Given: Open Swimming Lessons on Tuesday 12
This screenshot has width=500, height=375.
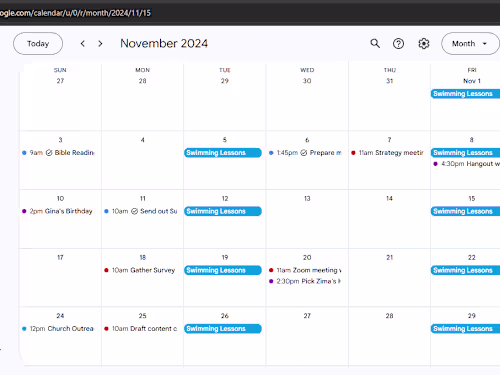Looking at the screenshot, I should point(223,211).
